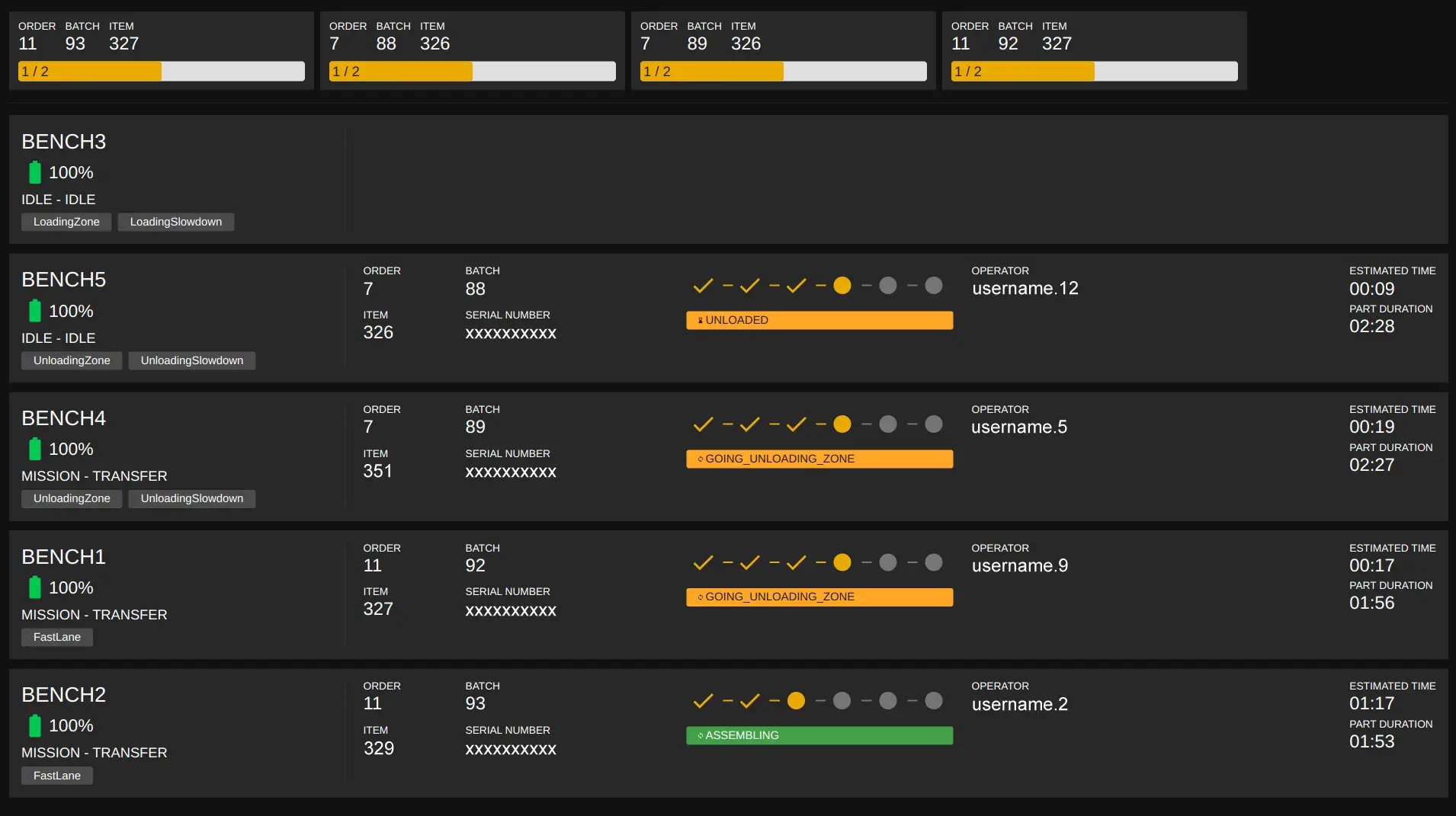
Task: Click the first step checkmark in BENCH4 row
Action: click(703, 424)
